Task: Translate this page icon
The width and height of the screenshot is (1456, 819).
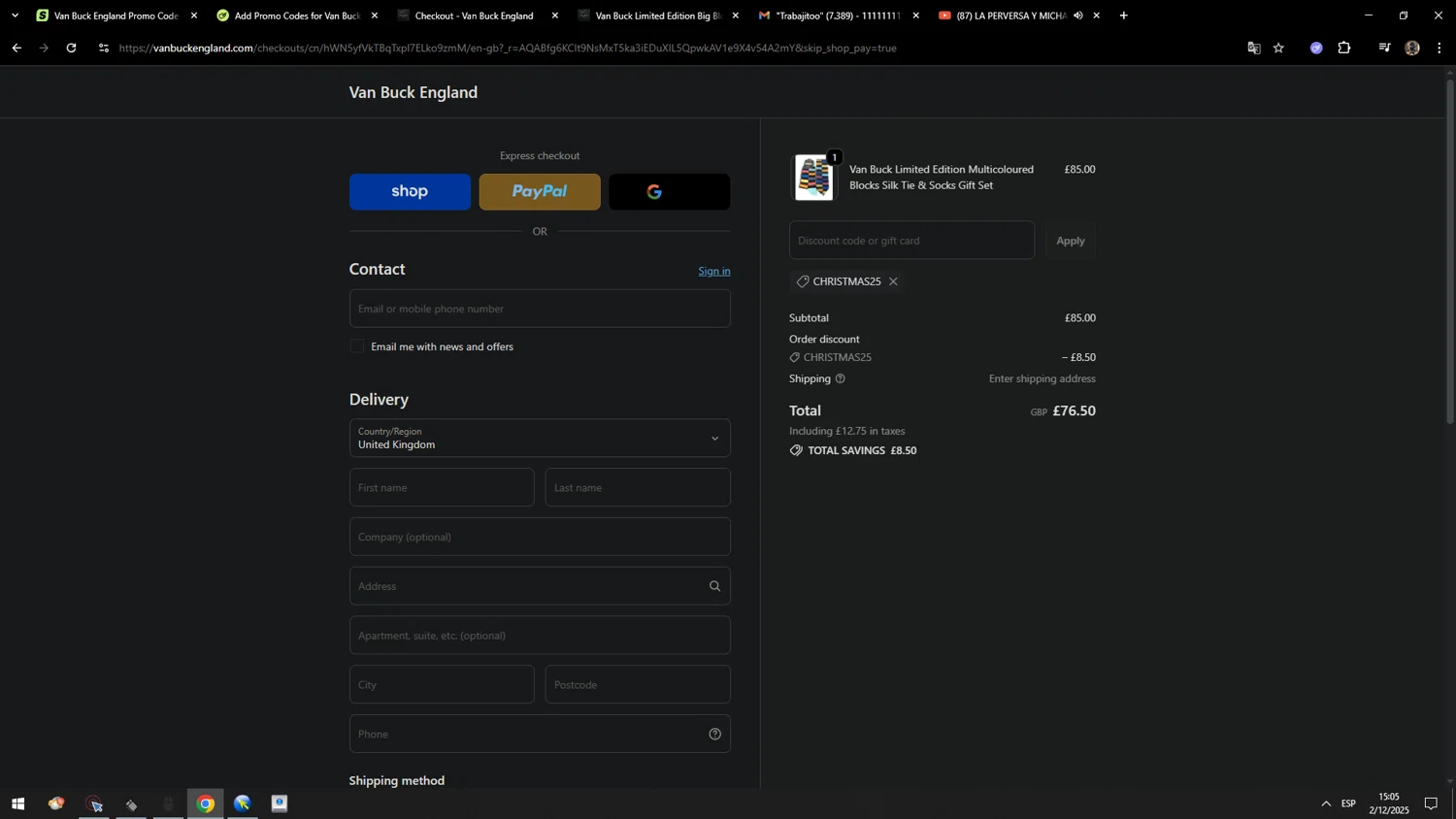Action: pyautogui.click(x=1254, y=48)
